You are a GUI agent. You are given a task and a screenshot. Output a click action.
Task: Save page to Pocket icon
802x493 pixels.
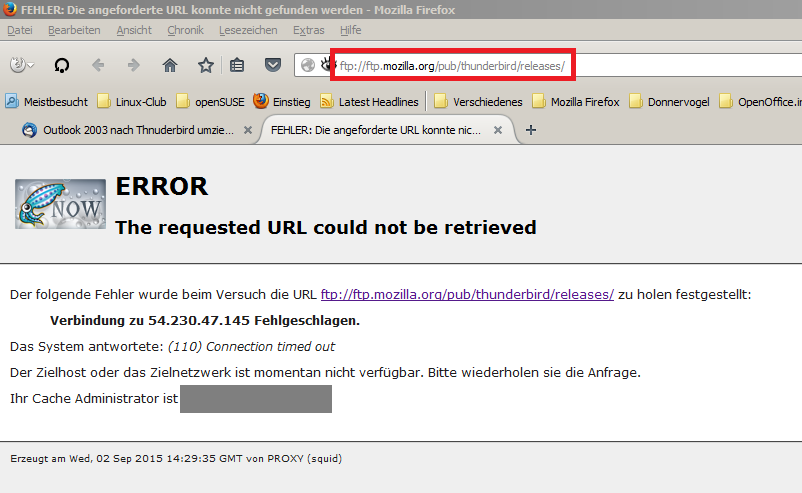273,65
